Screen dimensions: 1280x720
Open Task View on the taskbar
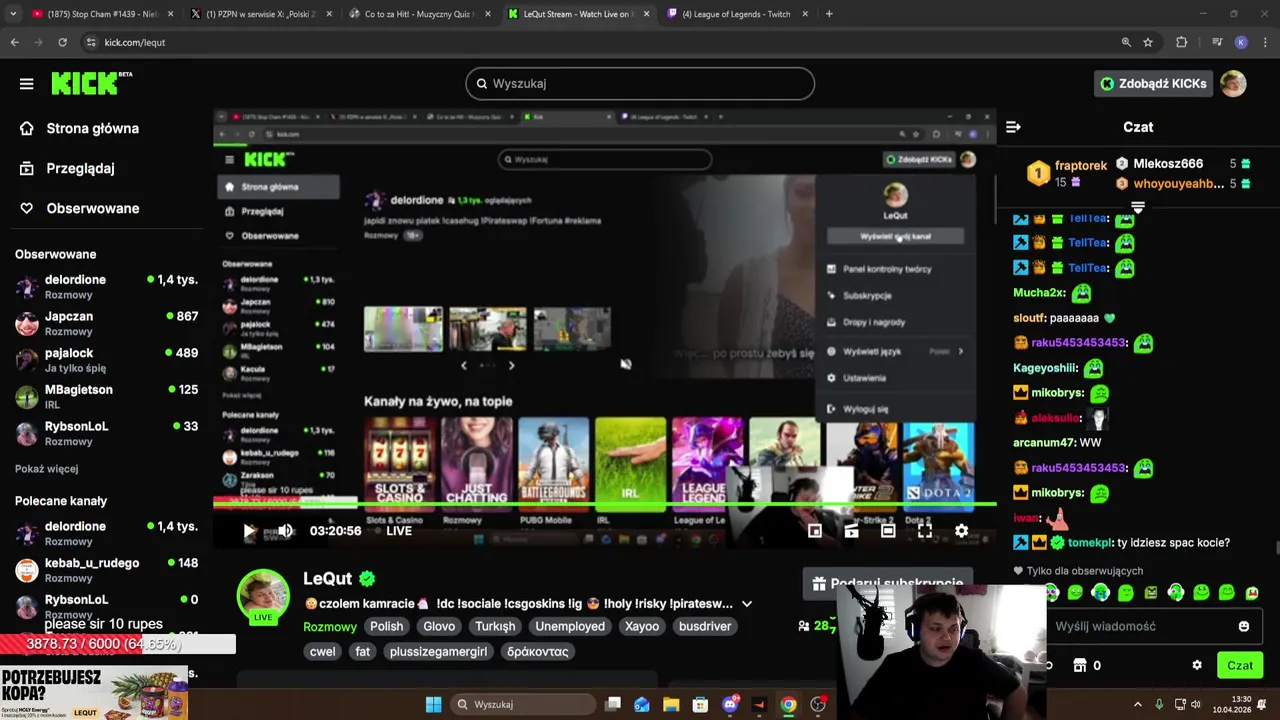coord(613,704)
